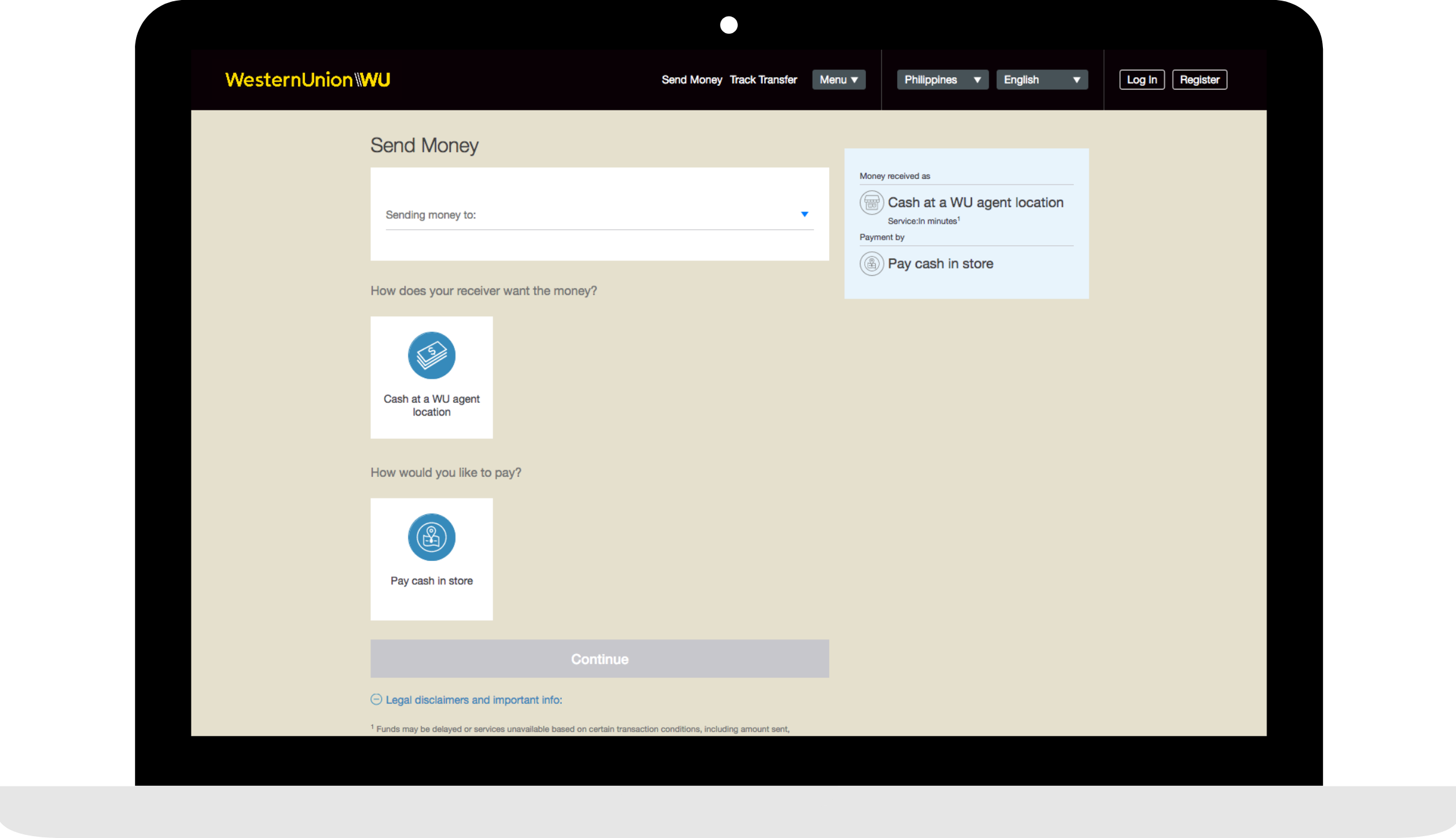
Task: Select Cash at a WU agent location tile
Action: pos(431,405)
